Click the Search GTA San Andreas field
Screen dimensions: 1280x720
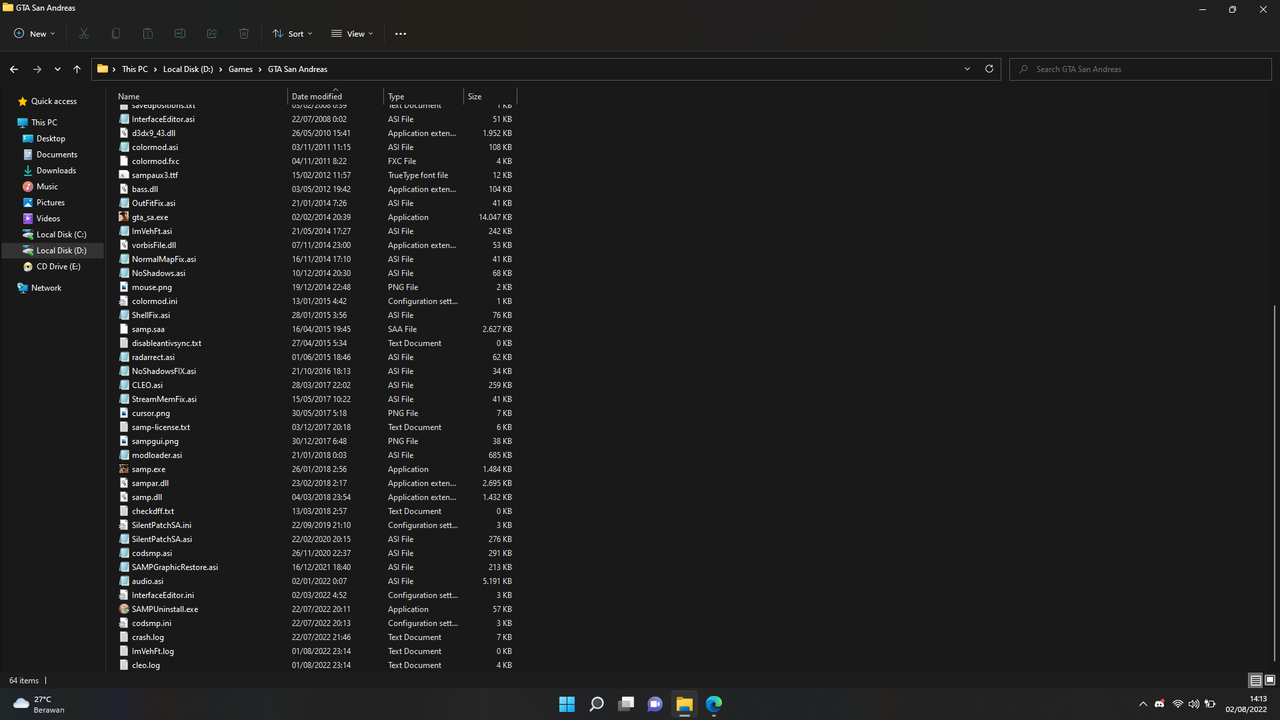pyautogui.click(x=1140, y=69)
